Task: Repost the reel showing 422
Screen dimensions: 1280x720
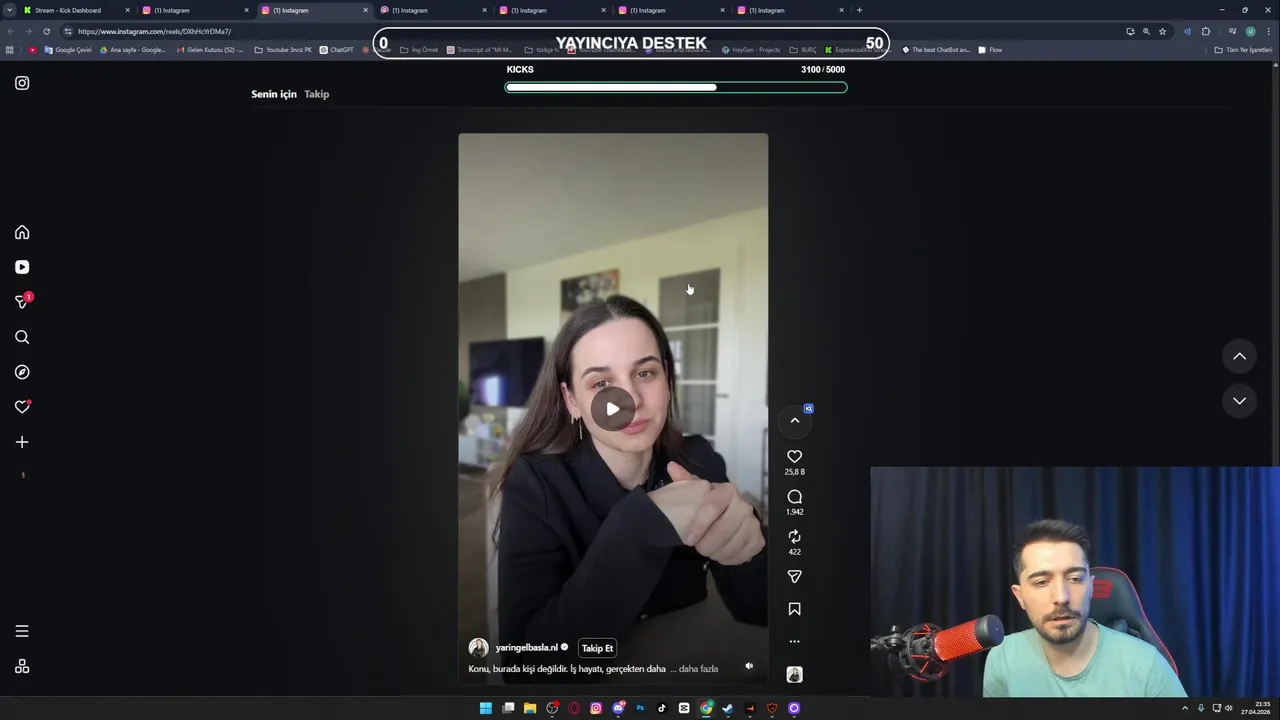Action: click(x=794, y=537)
